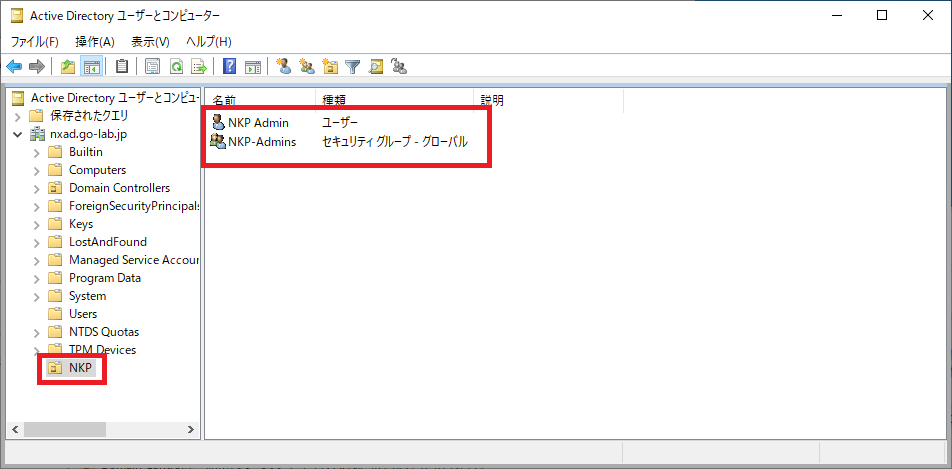
Task: Maximize the Active Directory window
Action: (882, 16)
